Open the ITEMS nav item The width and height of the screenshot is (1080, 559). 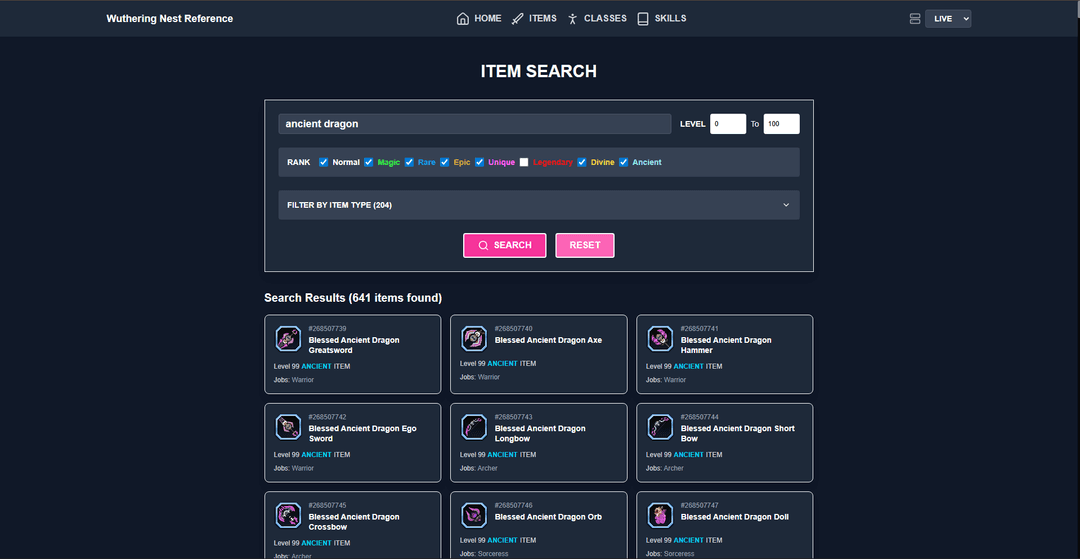pyautogui.click(x=534, y=19)
